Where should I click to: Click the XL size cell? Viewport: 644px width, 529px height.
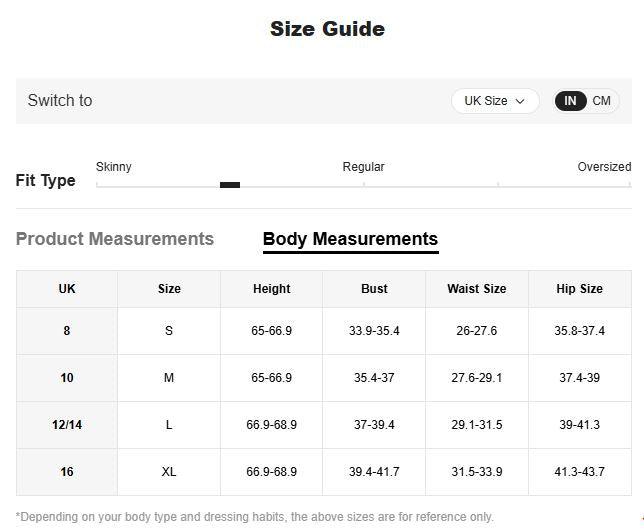169,472
